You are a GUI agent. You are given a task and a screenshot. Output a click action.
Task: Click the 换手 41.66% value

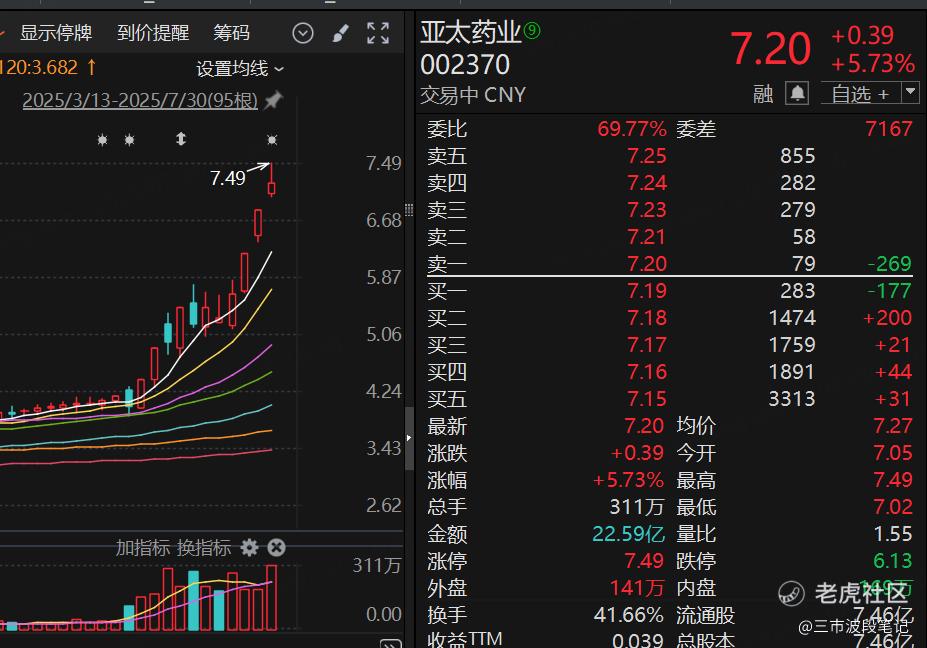(x=628, y=615)
